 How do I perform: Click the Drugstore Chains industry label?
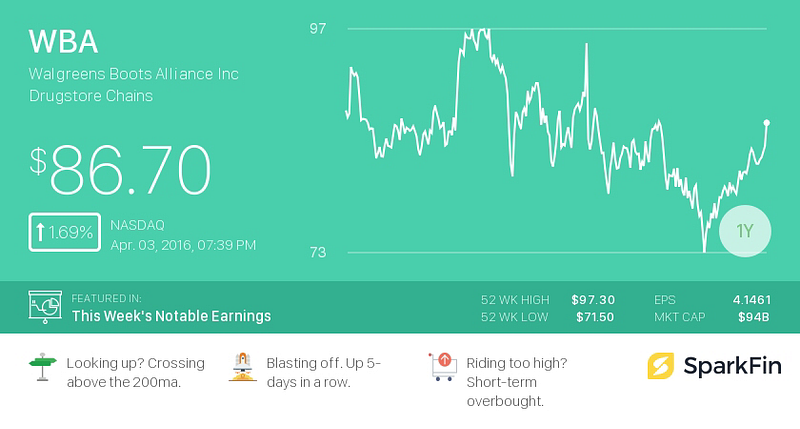pyautogui.click(x=91, y=95)
